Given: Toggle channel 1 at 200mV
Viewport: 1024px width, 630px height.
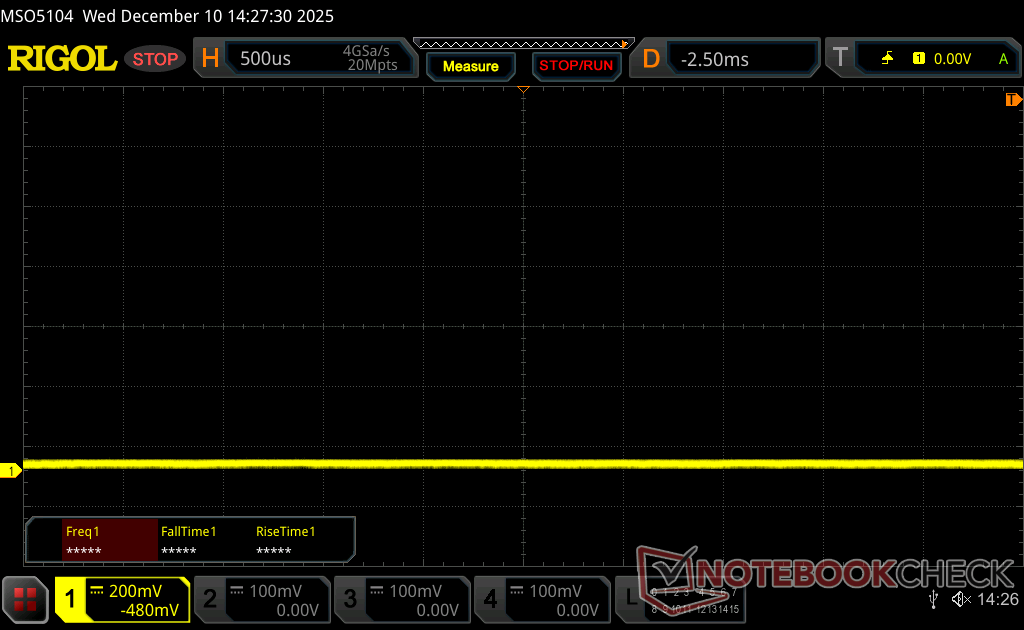Looking at the screenshot, I should point(122,599).
